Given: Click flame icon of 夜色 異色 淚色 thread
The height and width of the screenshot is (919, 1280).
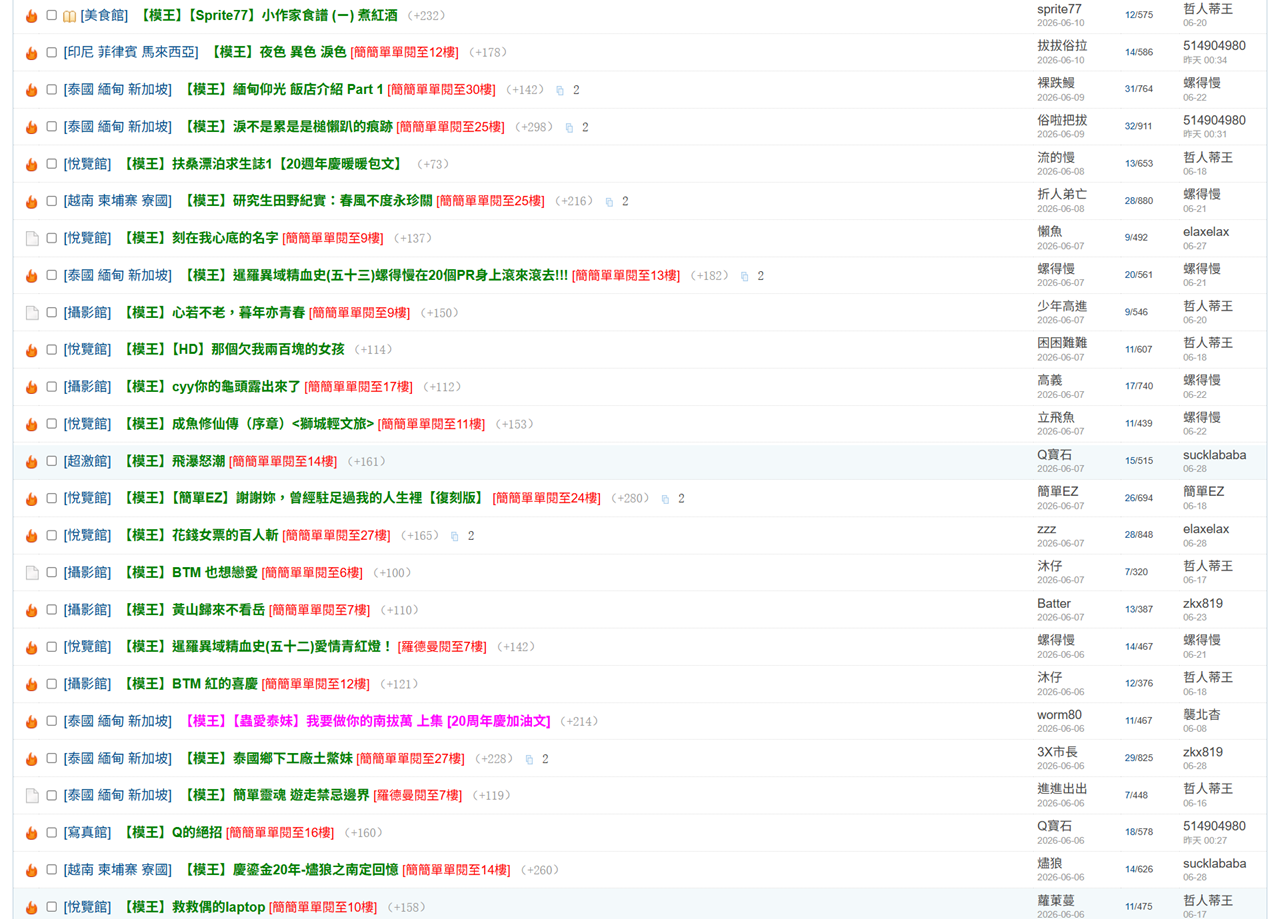Looking at the screenshot, I should 31,53.
